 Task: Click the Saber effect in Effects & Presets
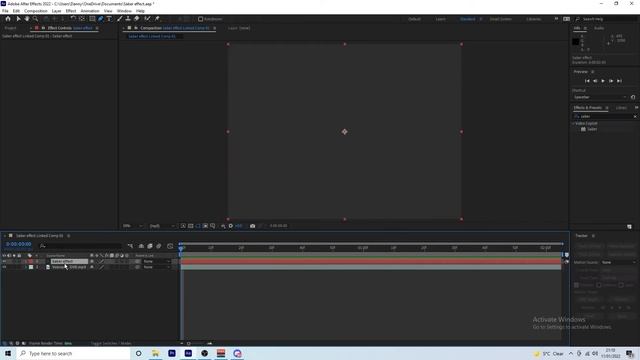[591, 129]
